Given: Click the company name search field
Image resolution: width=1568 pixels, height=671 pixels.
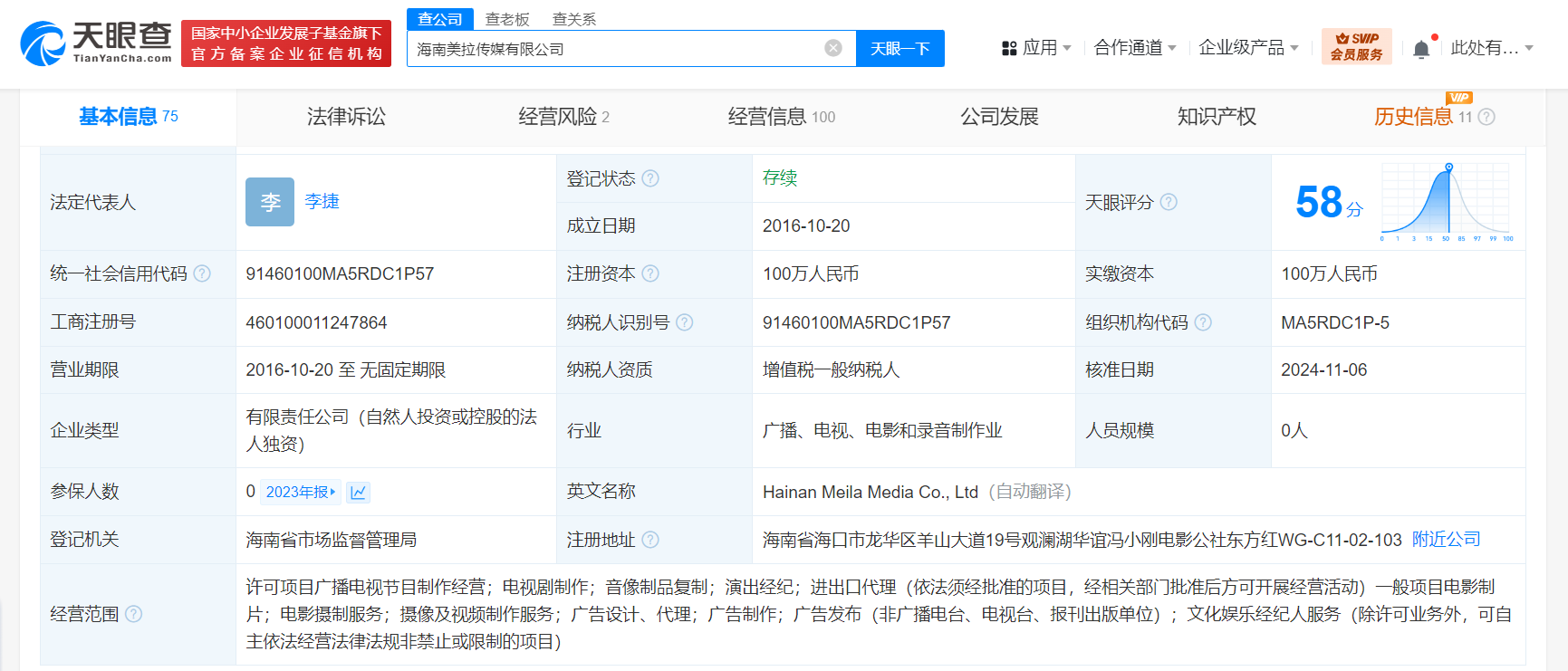Looking at the screenshot, I should click(616, 49).
